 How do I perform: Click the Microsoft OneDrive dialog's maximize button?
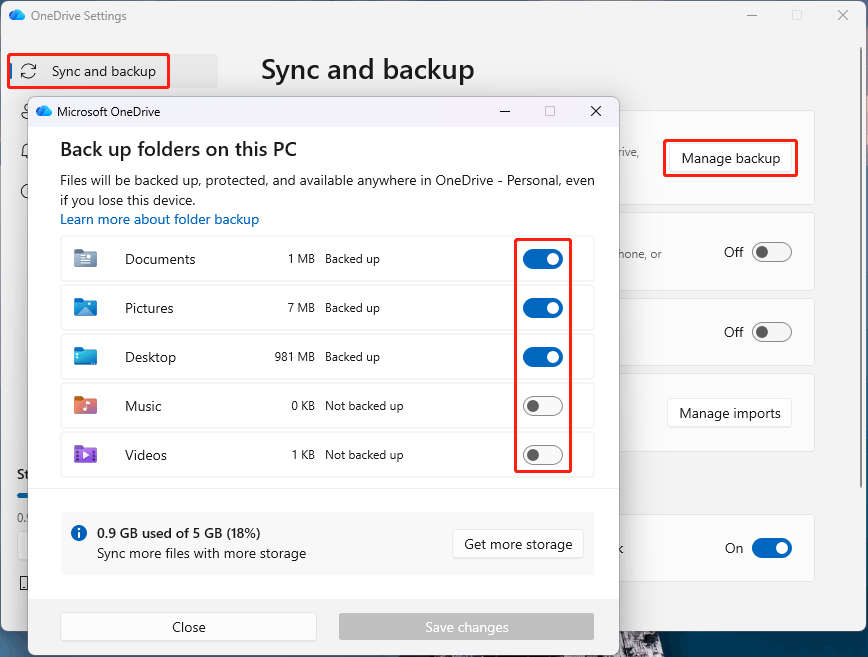click(550, 111)
